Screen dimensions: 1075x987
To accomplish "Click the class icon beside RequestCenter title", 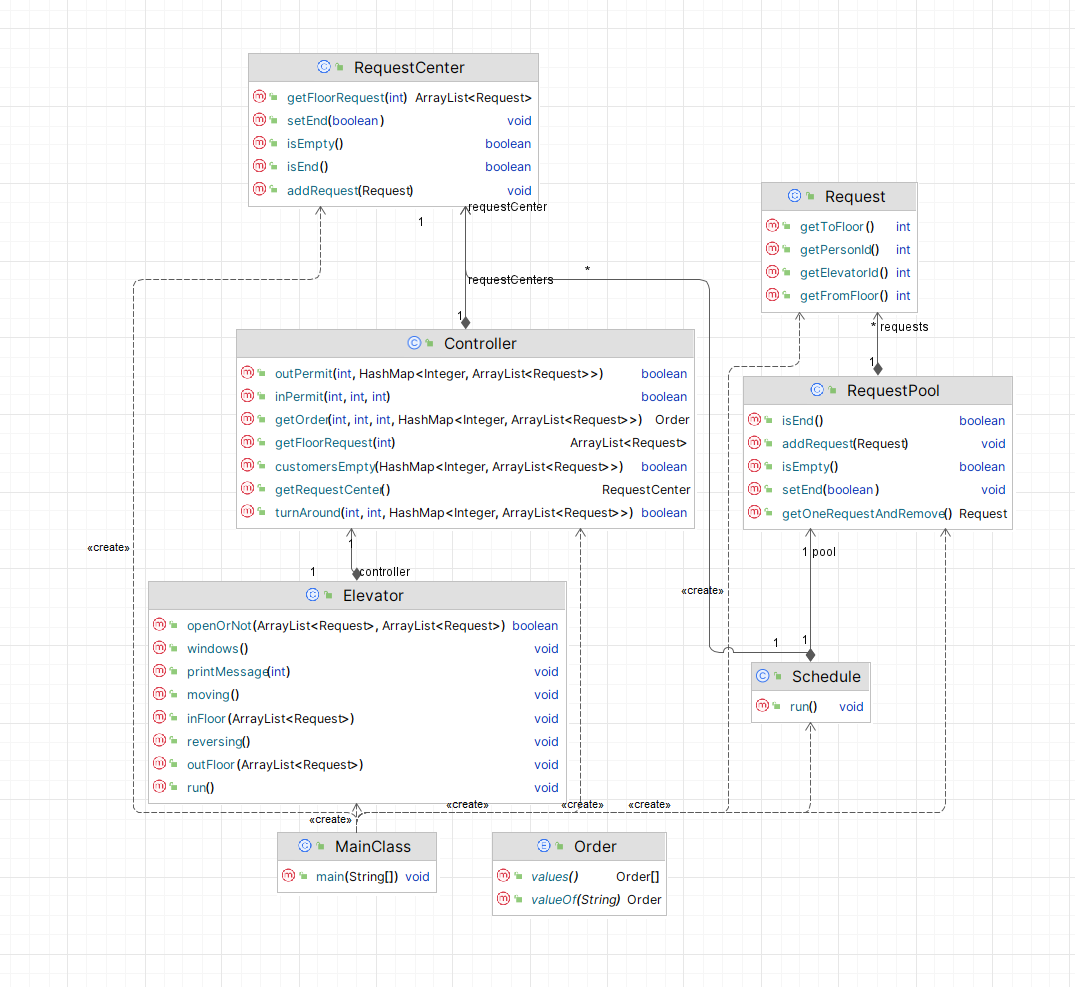I will (x=324, y=67).
